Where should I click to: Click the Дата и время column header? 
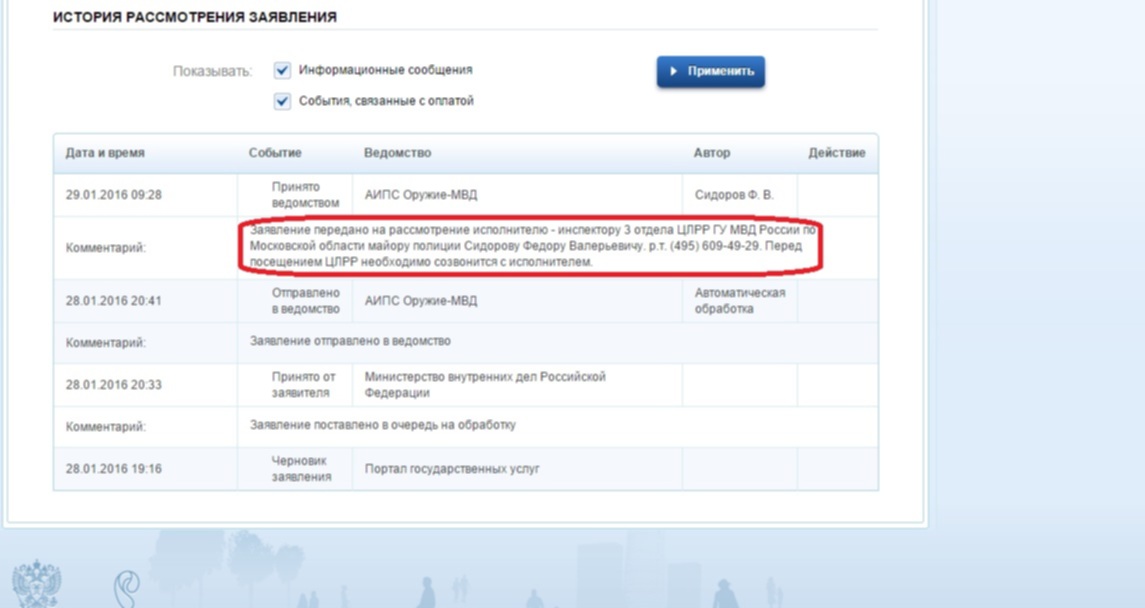(105, 153)
